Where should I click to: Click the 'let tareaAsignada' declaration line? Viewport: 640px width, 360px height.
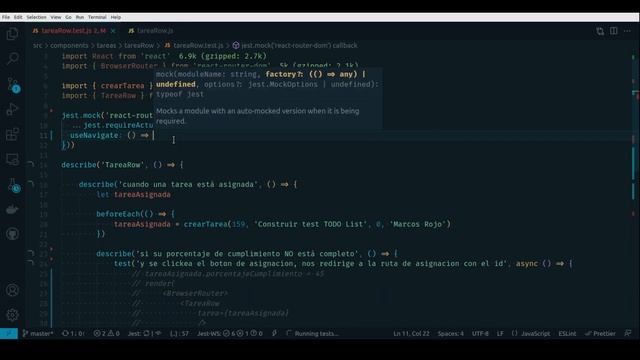point(133,194)
